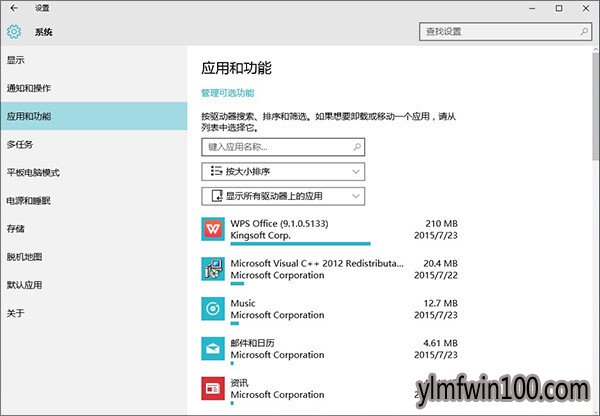Viewport: 600px width, 416px height.
Task: Select the Music app entry name
Action: click(243, 303)
